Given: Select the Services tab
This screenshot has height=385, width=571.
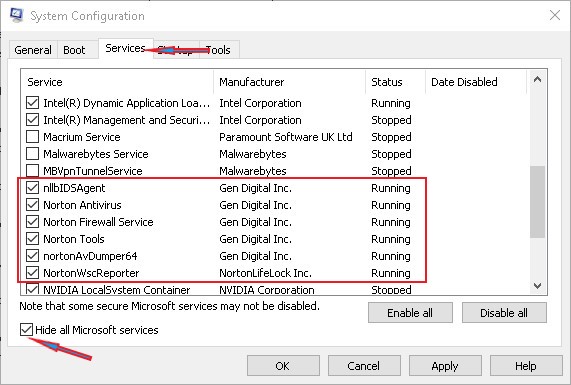Looking at the screenshot, I should click(x=125, y=48).
